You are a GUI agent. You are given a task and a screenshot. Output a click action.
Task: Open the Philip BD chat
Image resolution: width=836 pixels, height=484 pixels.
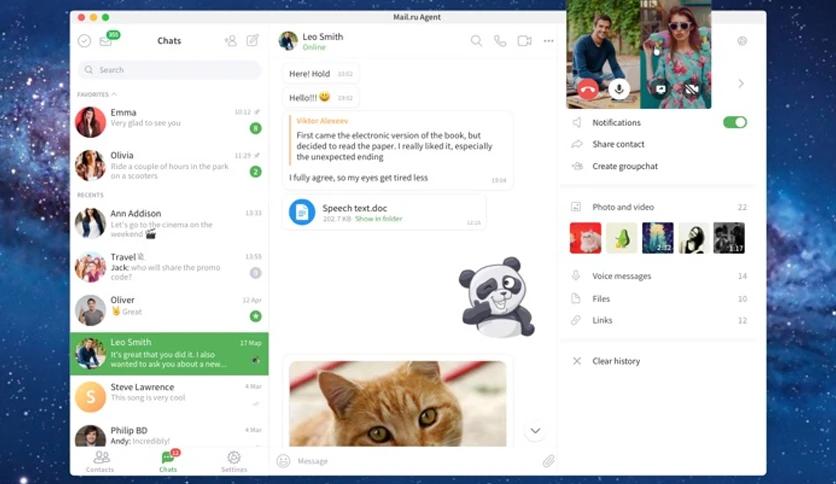[169, 434]
